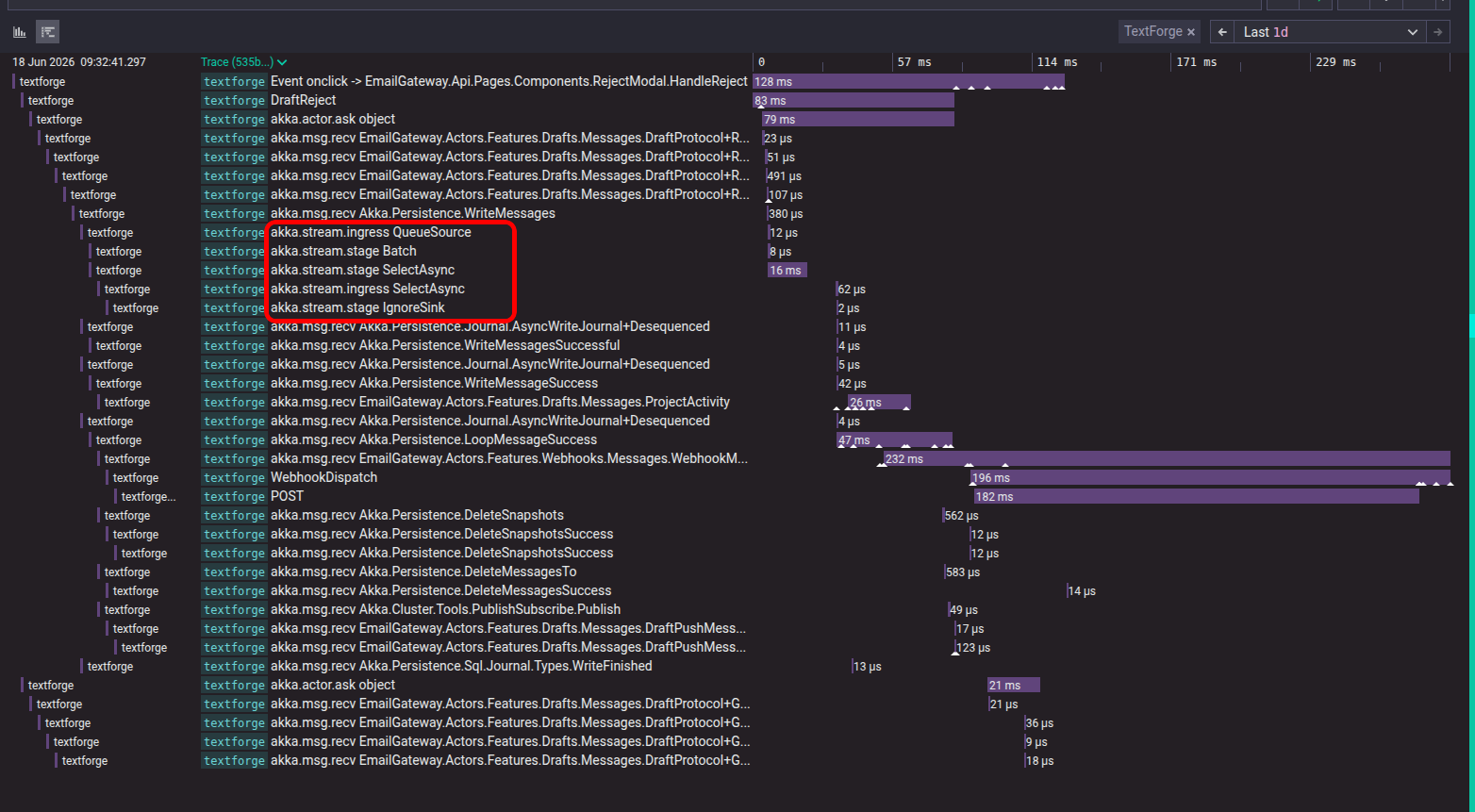This screenshot has height=812, width=1475.
Task: Select the Webhooks.Messages.WebhookM... span
Action: click(x=509, y=459)
